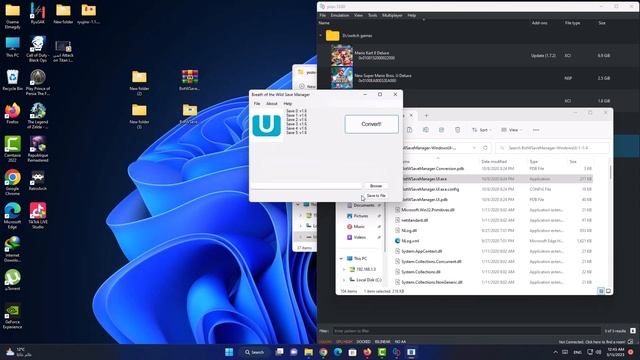
Task: Open the View dropdown in Explorer
Action: [x=512, y=130]
